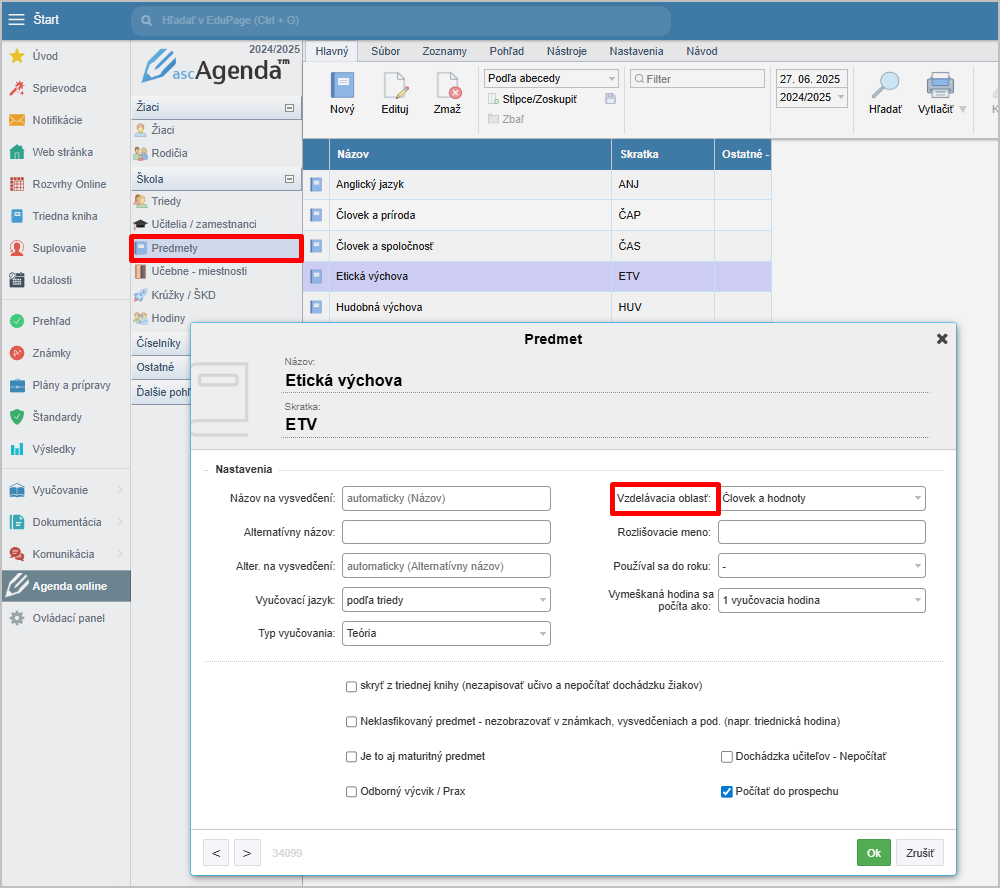Click the 'Rozlišovacie meno' input field
The height and width of the screenshot is (888, 1000).
(x=821, y=532)
